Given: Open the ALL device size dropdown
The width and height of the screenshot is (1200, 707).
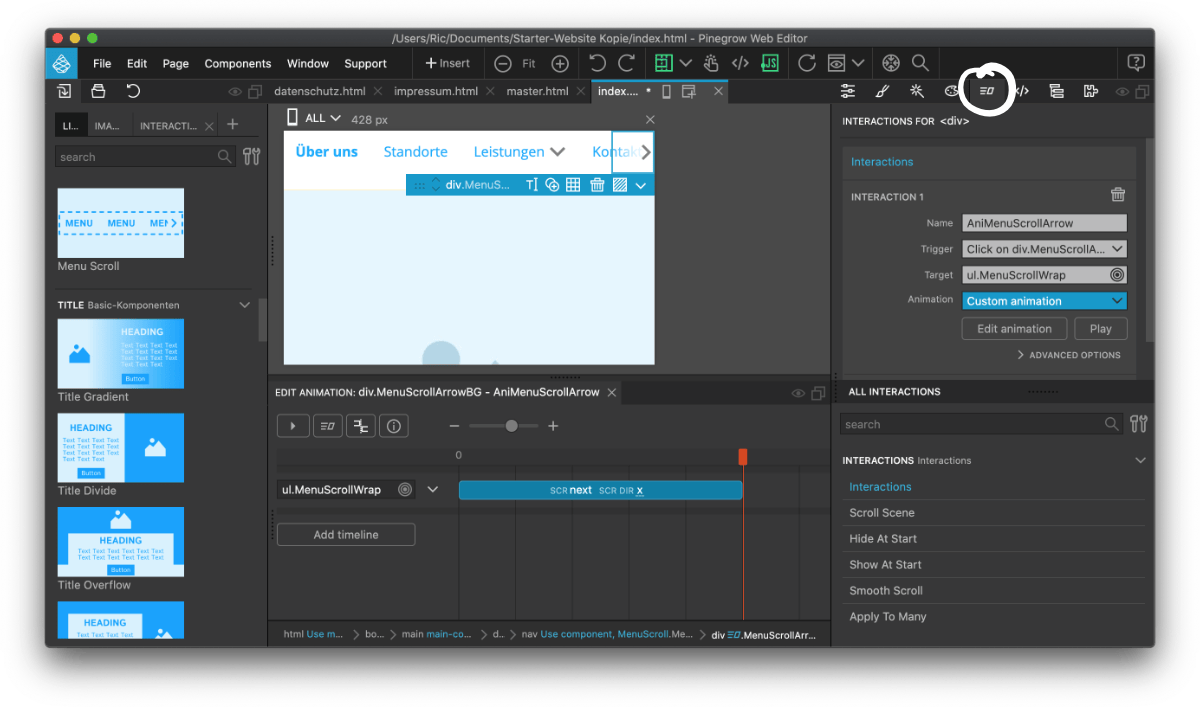Looking at the screenshot, I should tap(314, 118).
